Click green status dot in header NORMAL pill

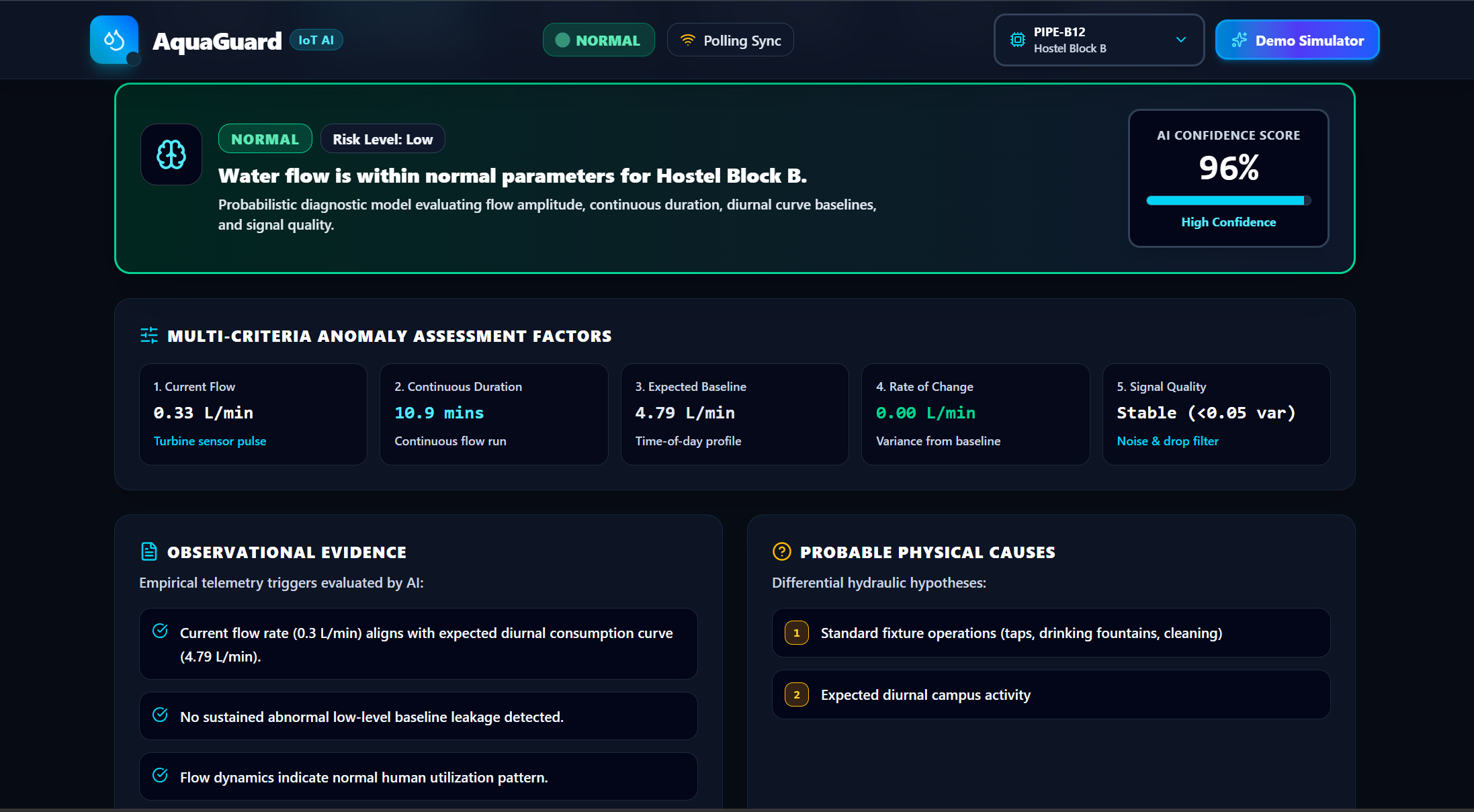pyautogui.click(x=562, y=40)
